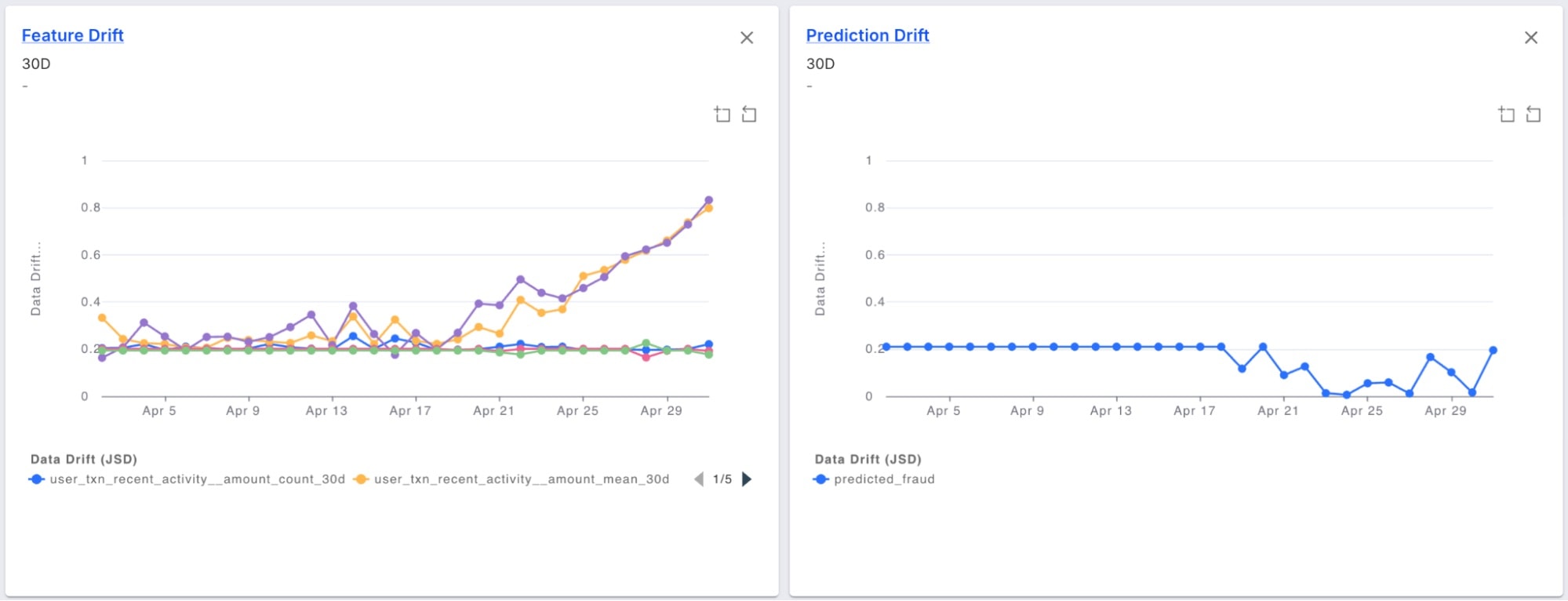The image size is (1568, 601).
Task: Click the blue dot beside predicted_fraud
Action: click(x=820, y=479)
